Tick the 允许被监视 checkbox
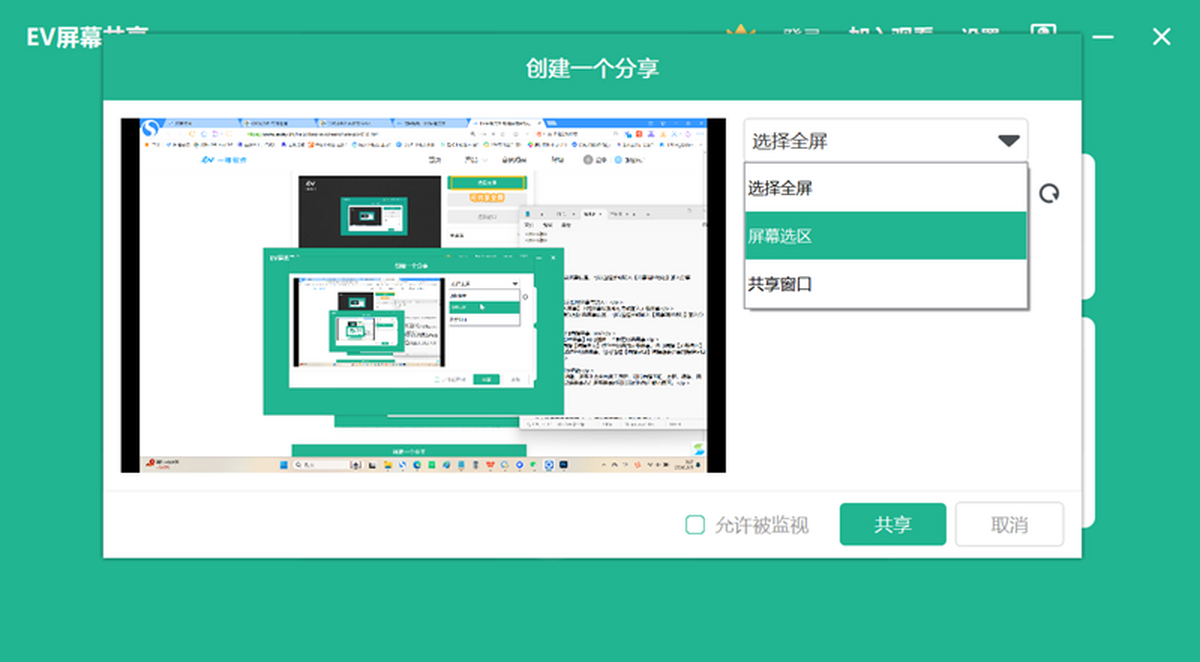Viewport: 1200px width, 662px height. (695, 525)
